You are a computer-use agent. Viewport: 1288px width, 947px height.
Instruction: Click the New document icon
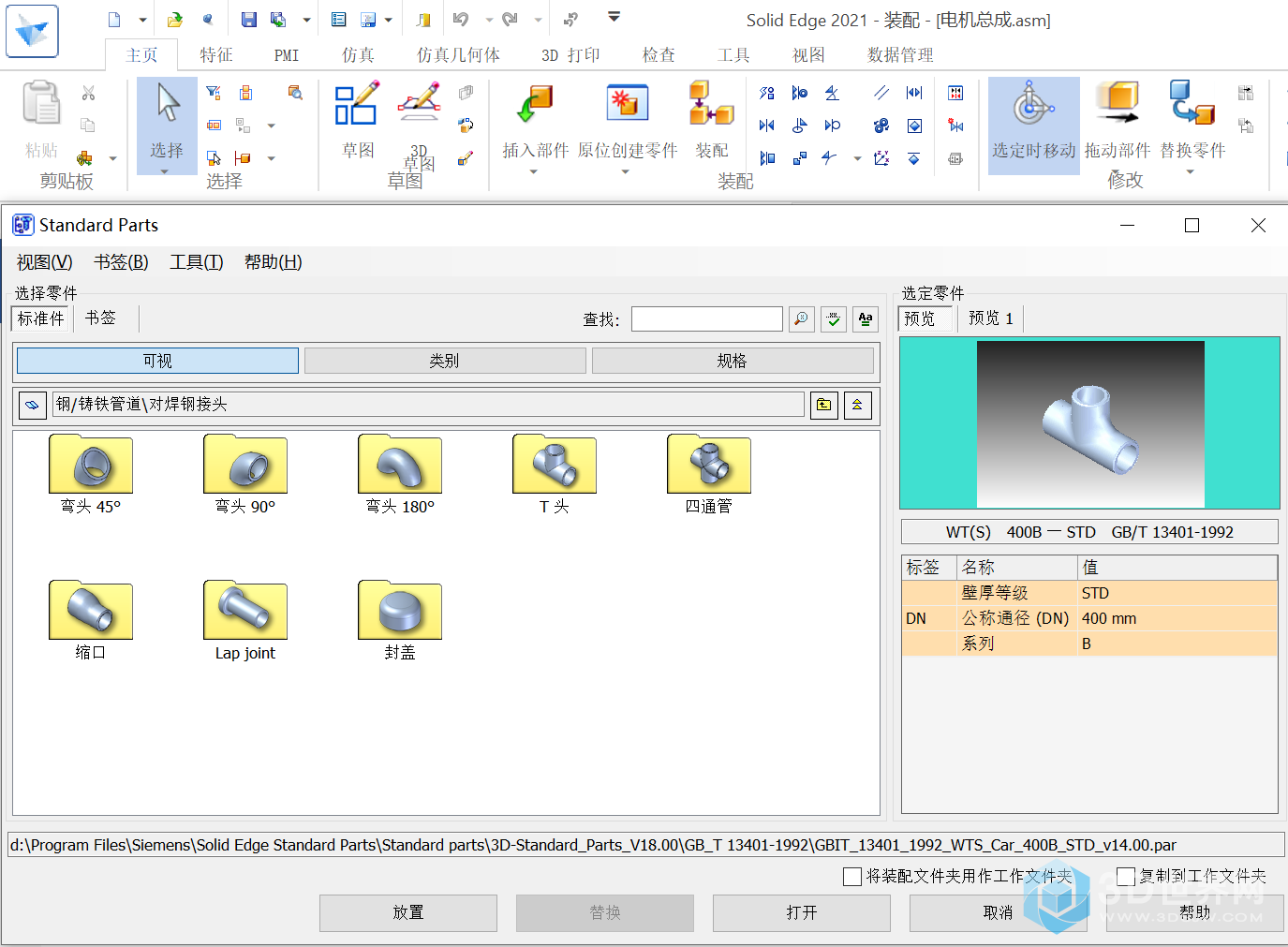point(114,20)
